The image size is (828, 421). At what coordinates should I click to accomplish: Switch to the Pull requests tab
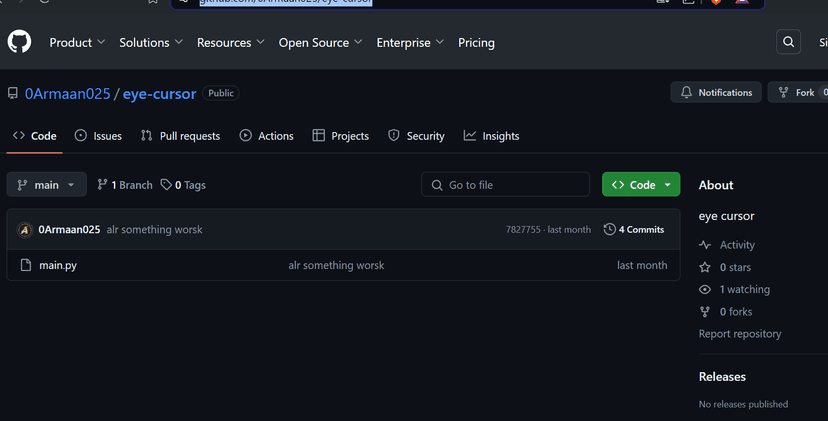180,136
